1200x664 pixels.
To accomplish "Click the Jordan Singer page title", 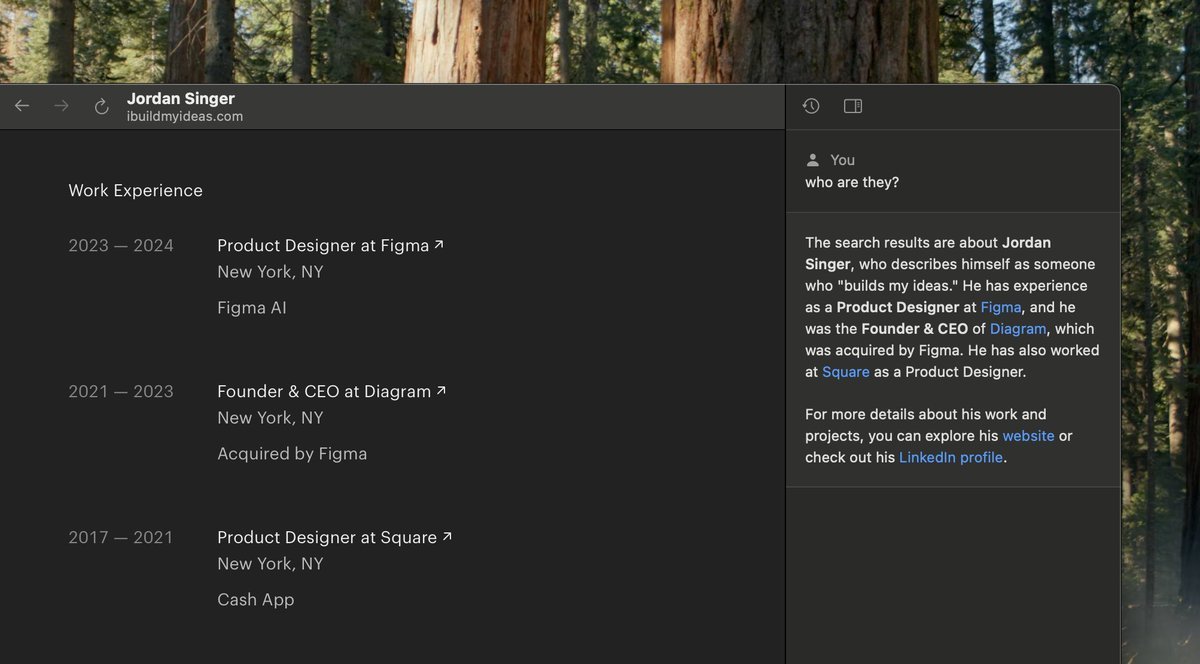I will (x=180, y=98).
